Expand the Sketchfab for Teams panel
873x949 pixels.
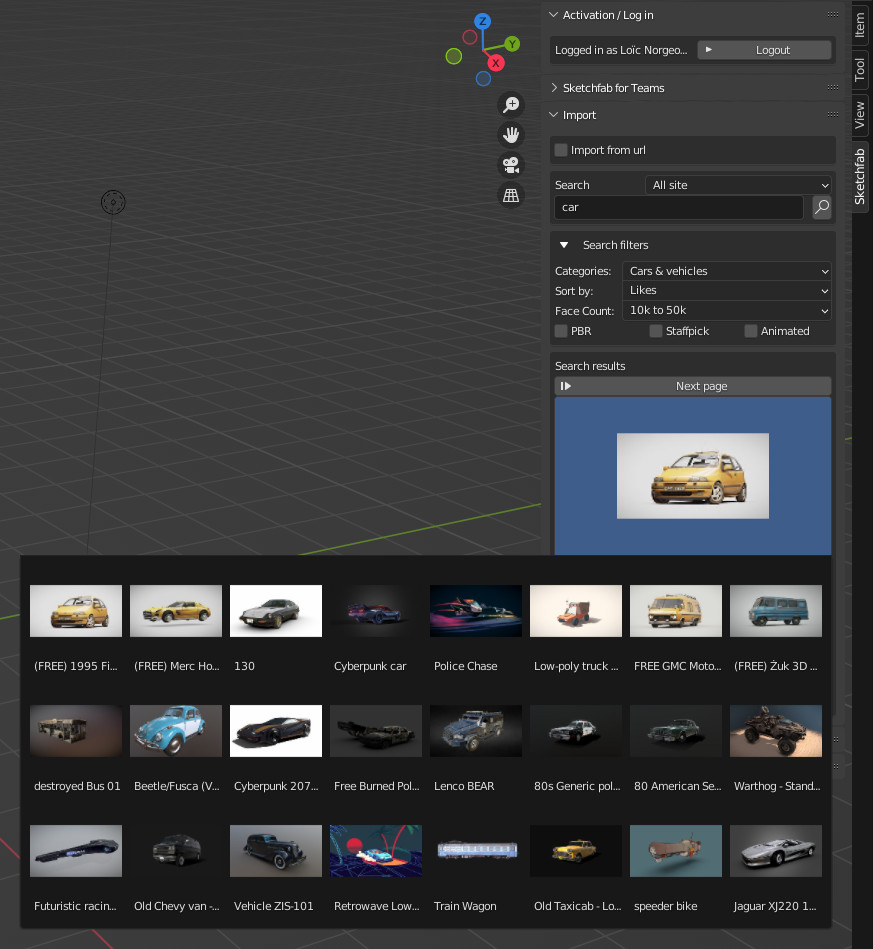613,88
